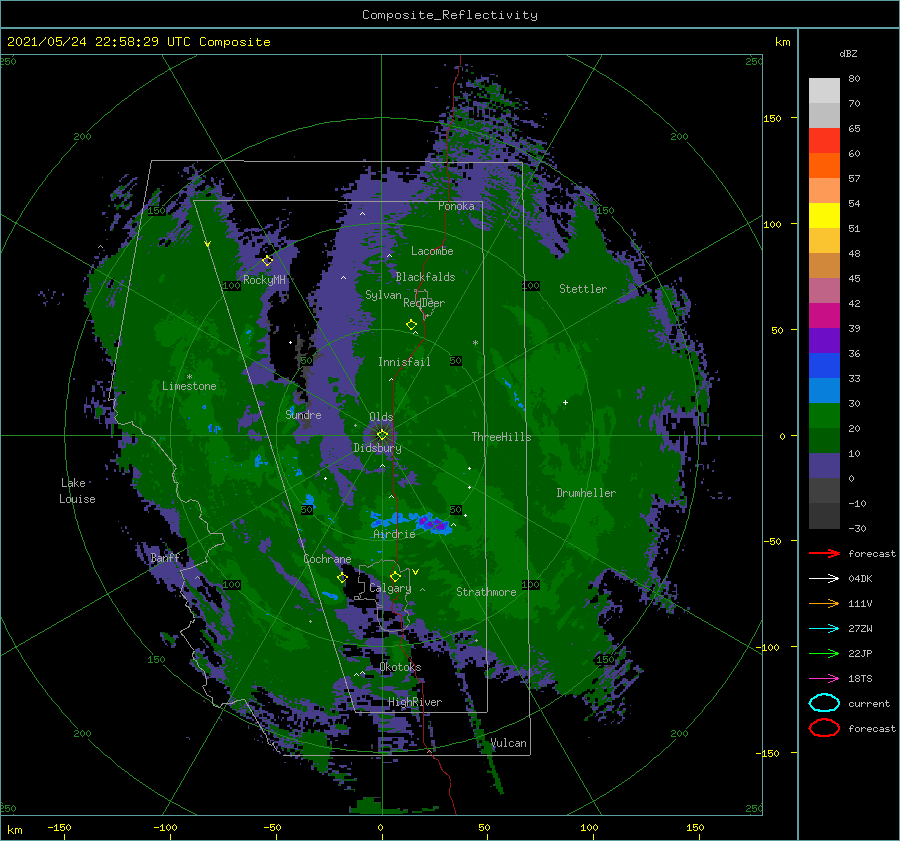The height and width of the screenshot is (841, 900).
Task: Click the ThreeHills city label
Action: click(501, 437)
